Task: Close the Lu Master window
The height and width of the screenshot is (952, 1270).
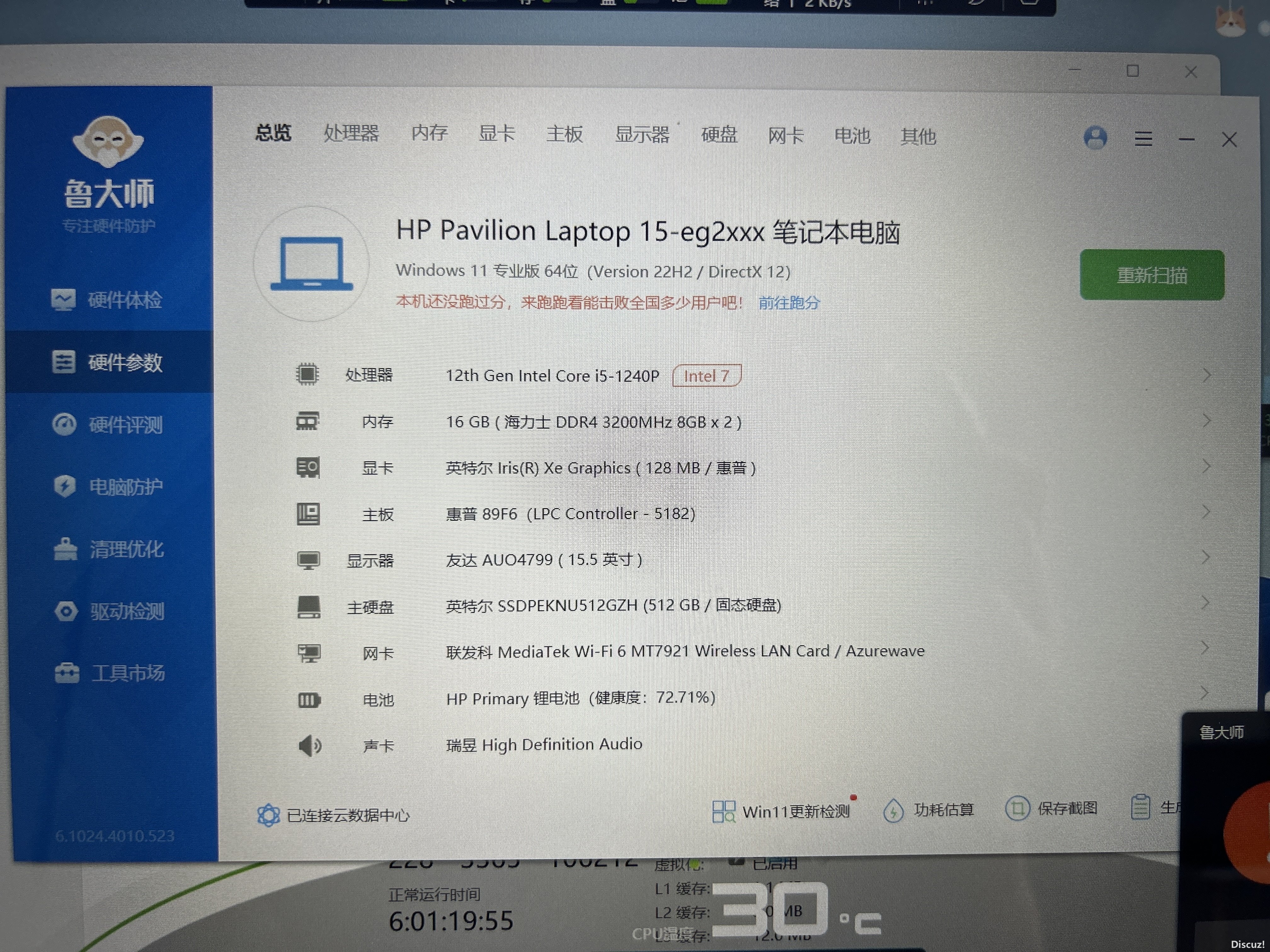Action: 1229,139
